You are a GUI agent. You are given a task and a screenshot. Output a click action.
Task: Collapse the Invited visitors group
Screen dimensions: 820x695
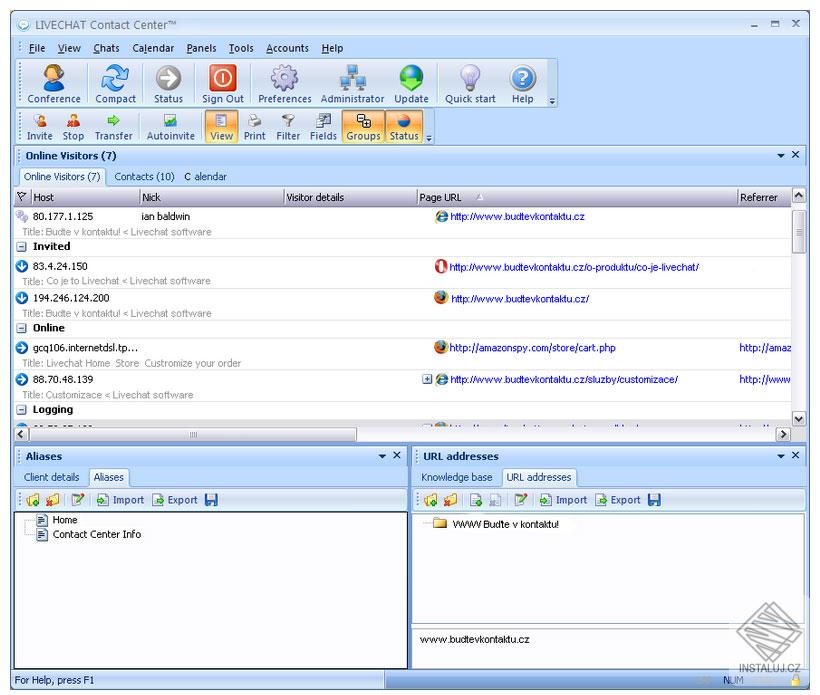[x=23, y=246]
